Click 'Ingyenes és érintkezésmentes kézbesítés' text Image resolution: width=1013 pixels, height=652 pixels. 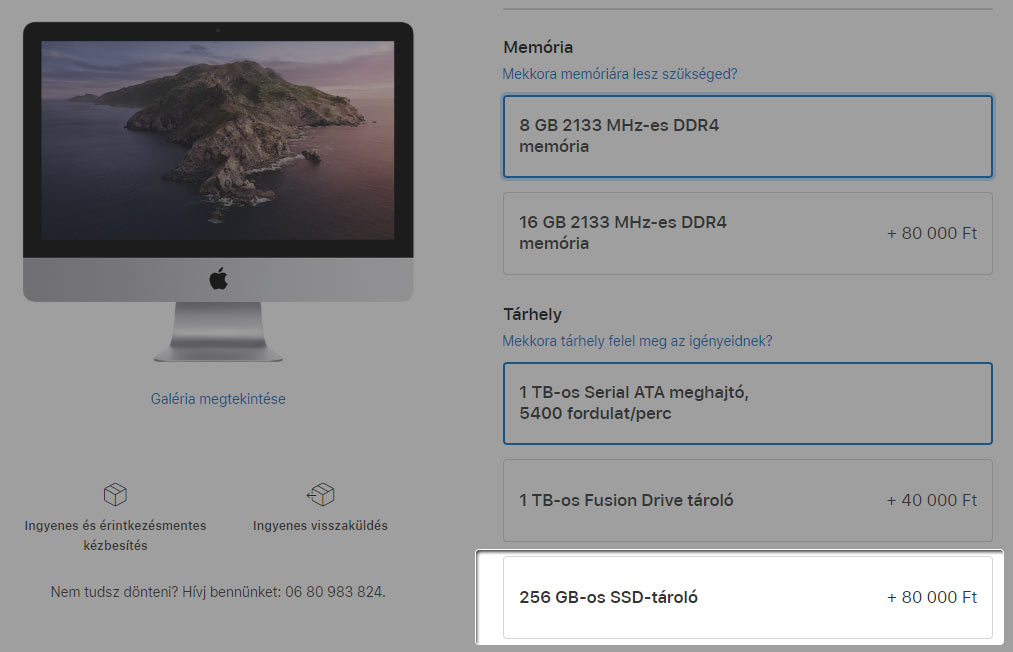[115, 535]
